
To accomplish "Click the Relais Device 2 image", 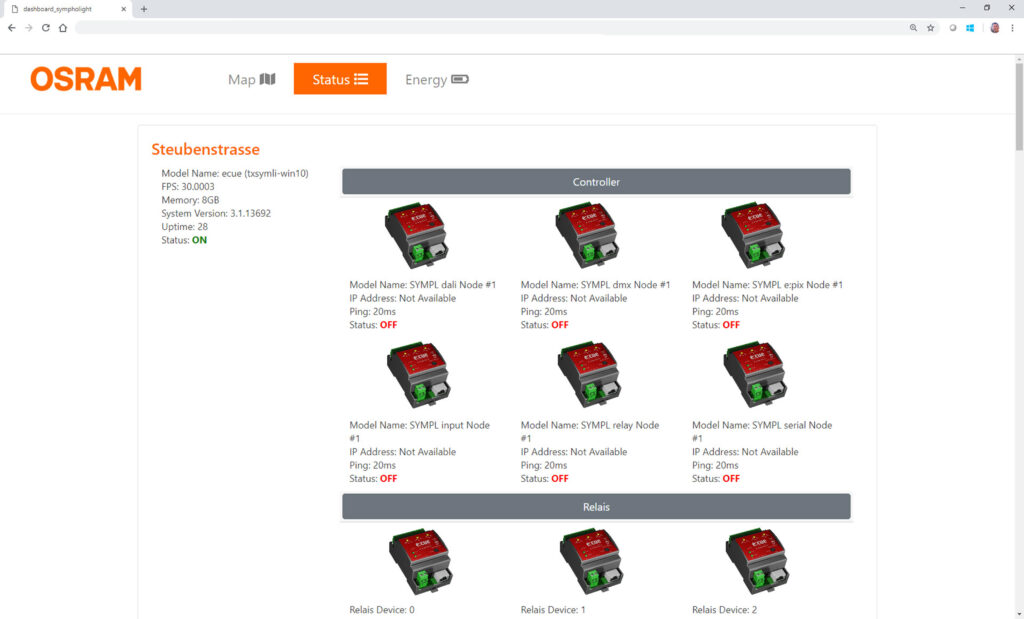I will (x=758, y=562).
